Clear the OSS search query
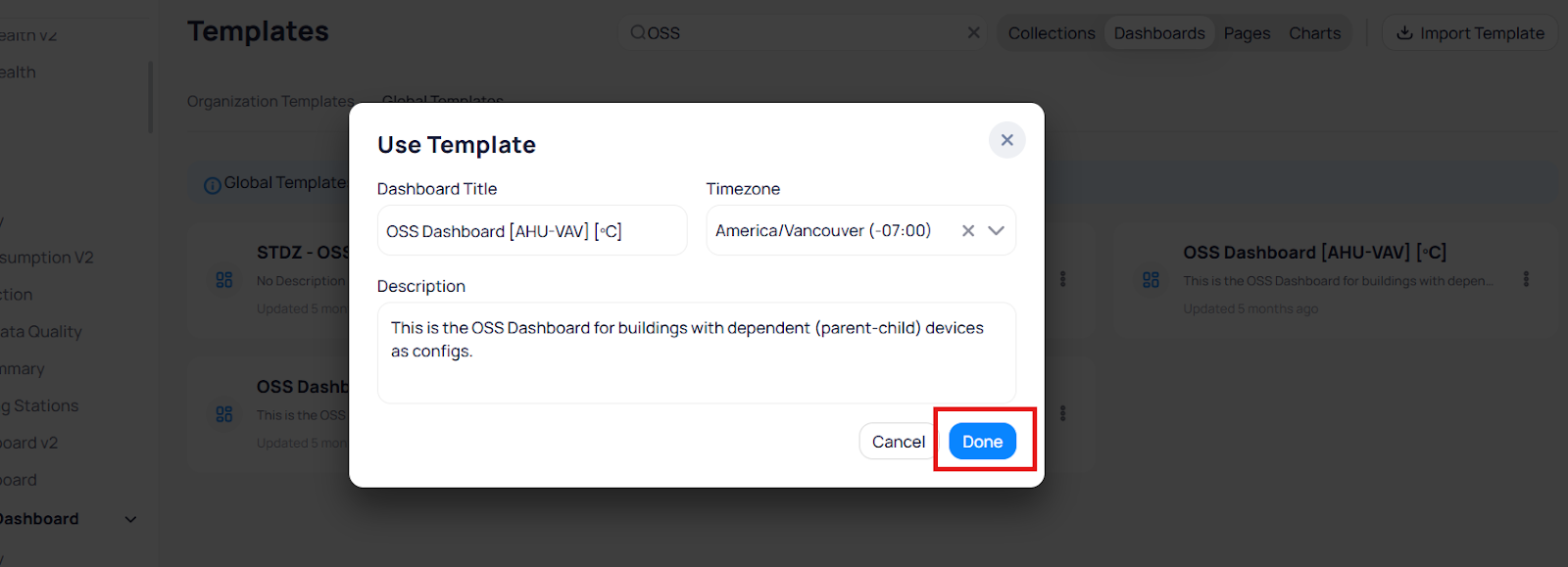This screenshot has height=567, width=1568. click(973, 33)
